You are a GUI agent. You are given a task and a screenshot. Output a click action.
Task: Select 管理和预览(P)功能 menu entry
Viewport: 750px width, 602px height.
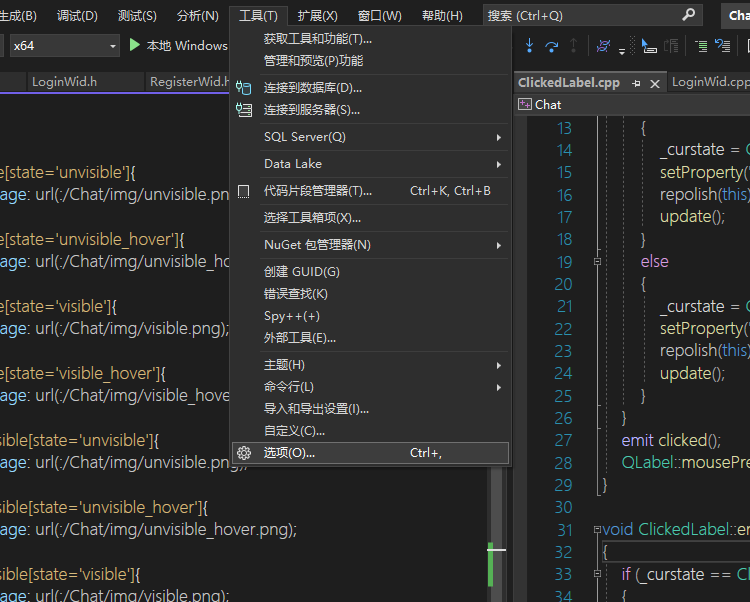click(370, 61)
